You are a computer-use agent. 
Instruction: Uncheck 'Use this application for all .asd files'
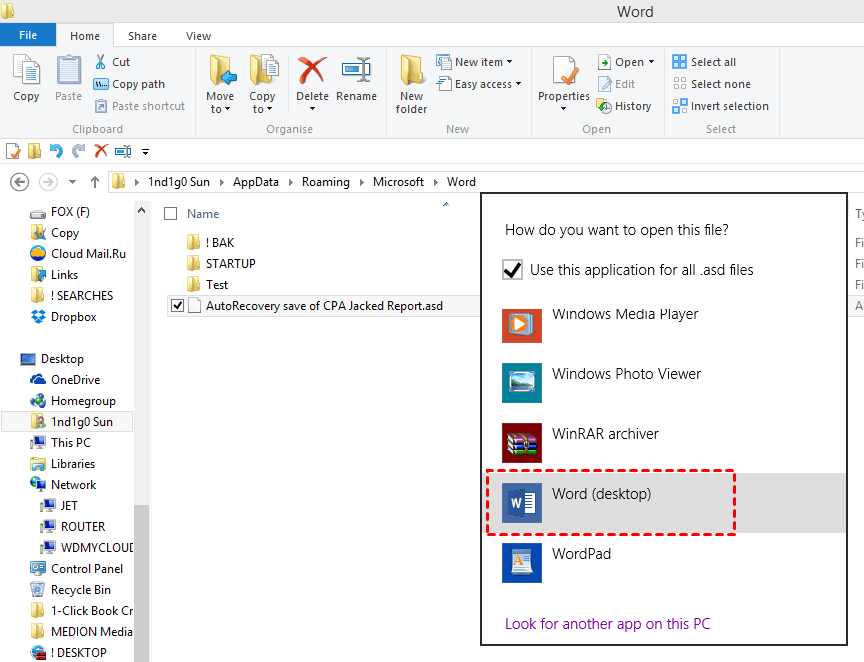click(513, 270)
